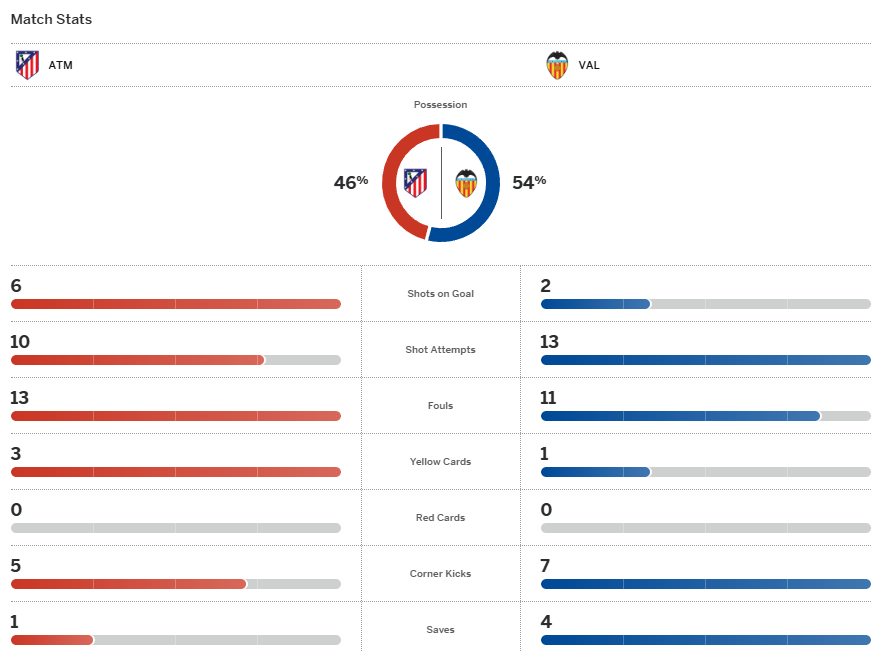Select the VAL team name link
This screenshot has width=882, height=651.
coord(589,66)
